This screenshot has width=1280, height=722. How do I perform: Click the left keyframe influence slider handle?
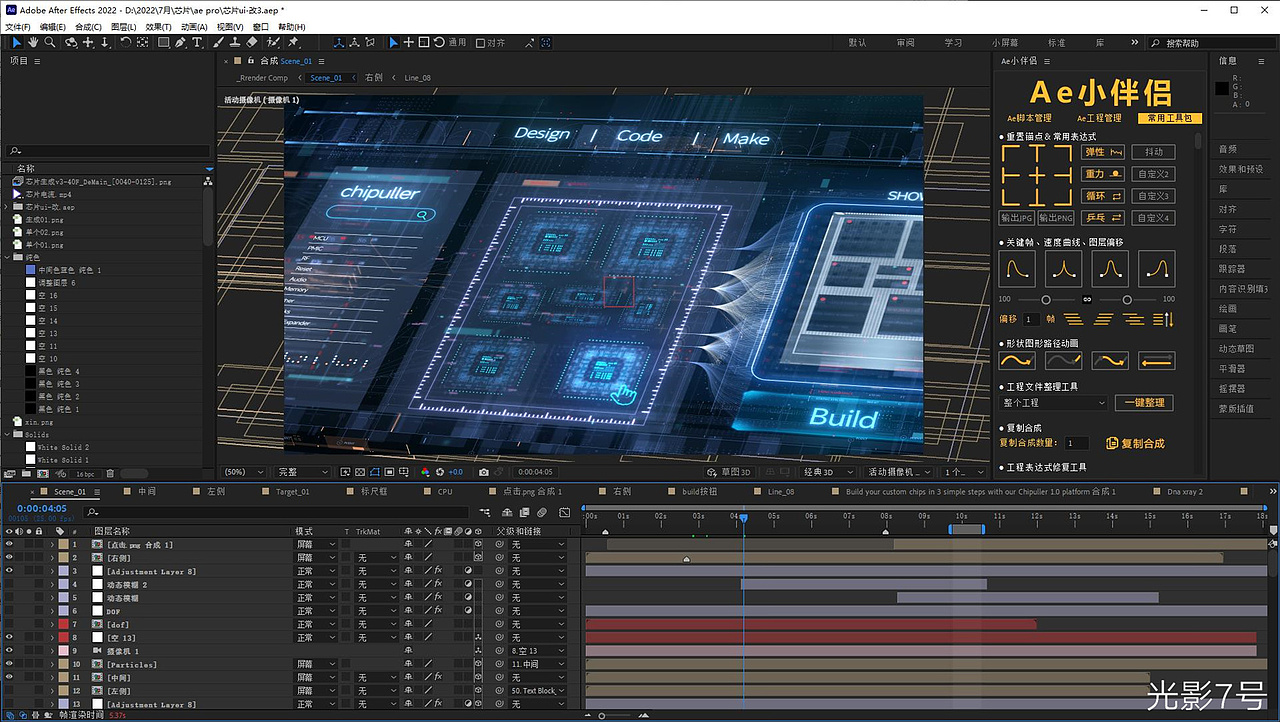(x=1046, y=300)
